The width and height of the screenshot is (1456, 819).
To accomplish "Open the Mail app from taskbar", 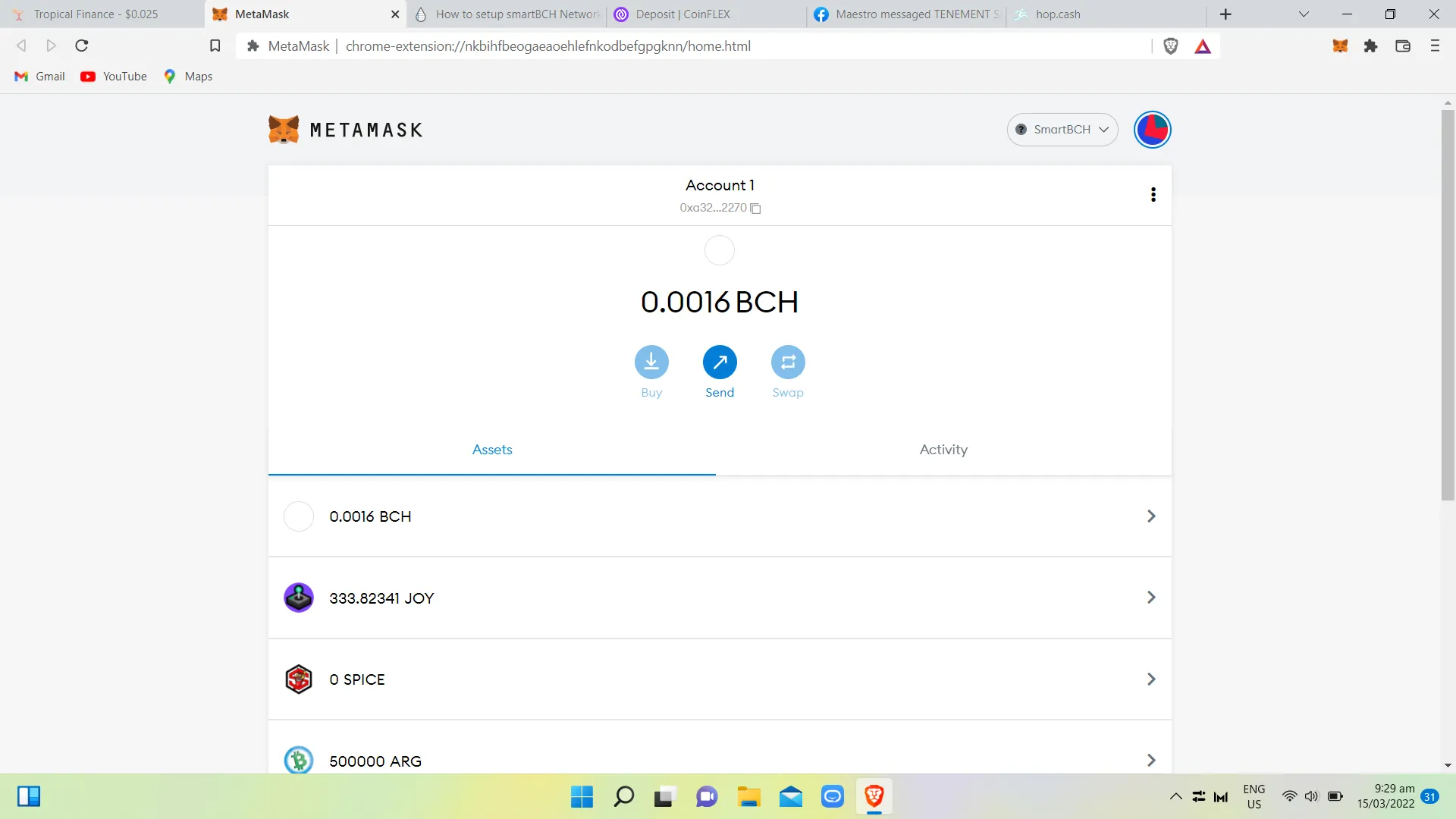I will coord(790,797).
